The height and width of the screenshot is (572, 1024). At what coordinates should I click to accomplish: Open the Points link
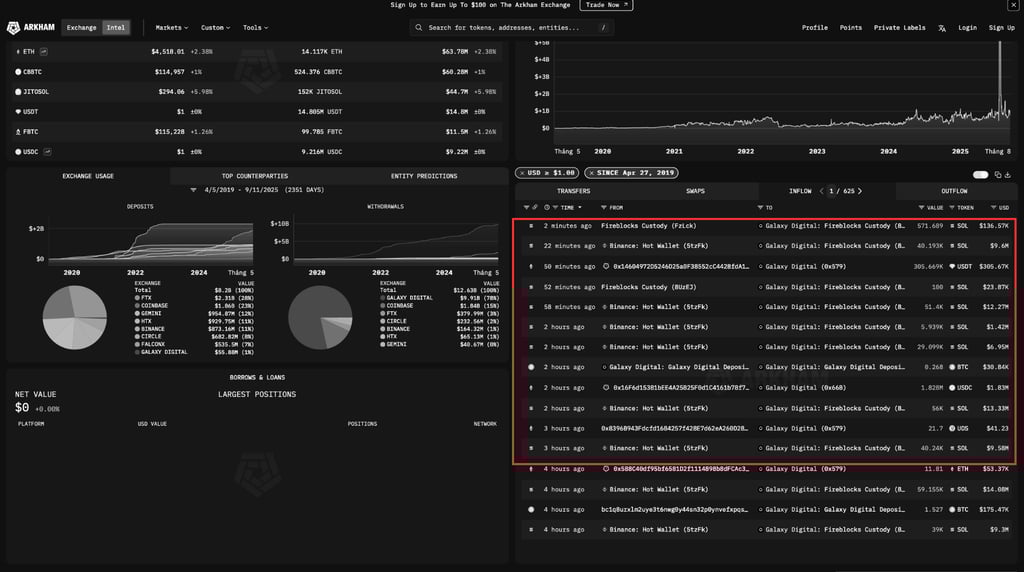pyautogui.click(x=850, y=27)
